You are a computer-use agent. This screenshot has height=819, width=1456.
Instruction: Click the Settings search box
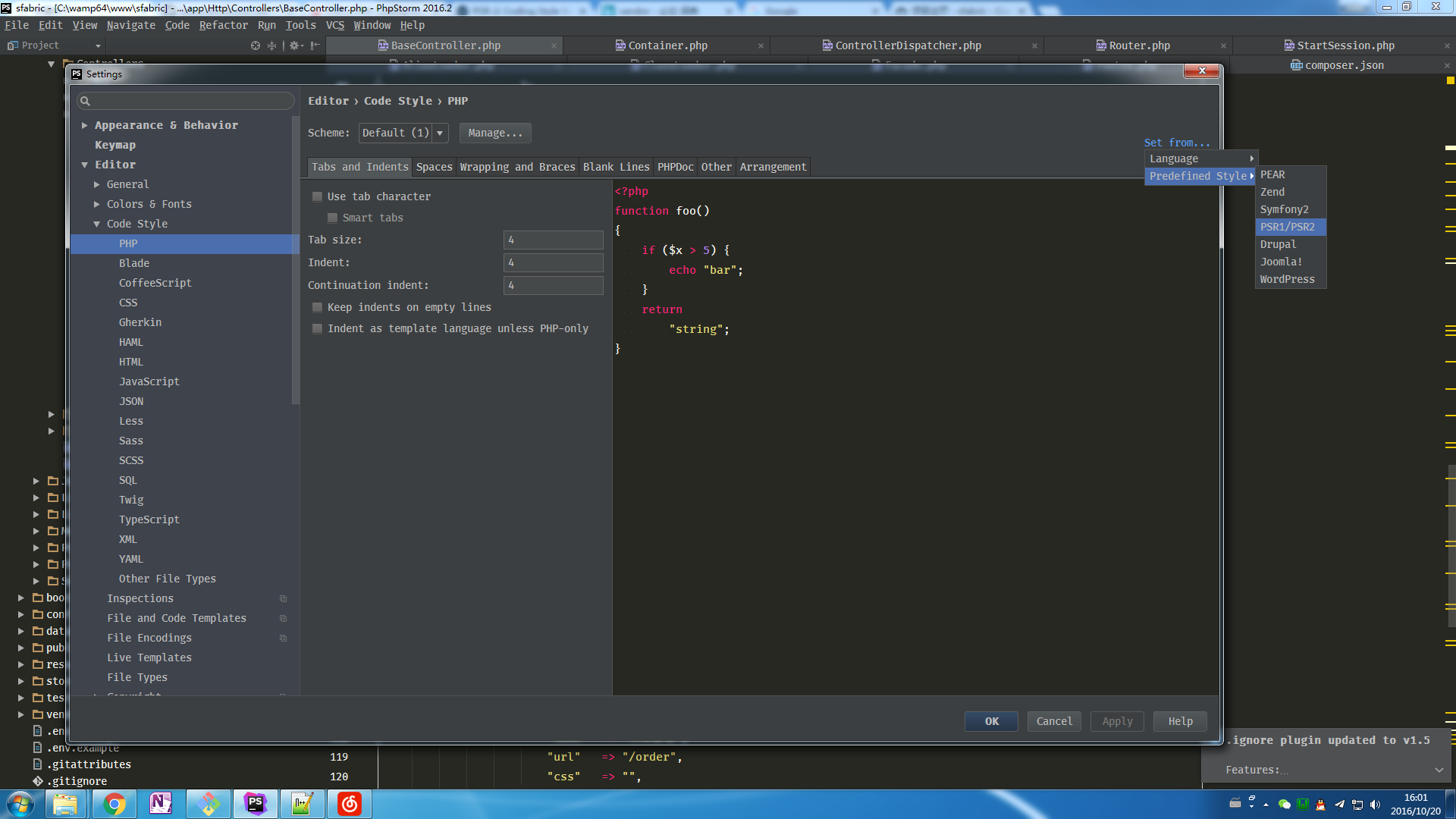click(x=186, y=101)
